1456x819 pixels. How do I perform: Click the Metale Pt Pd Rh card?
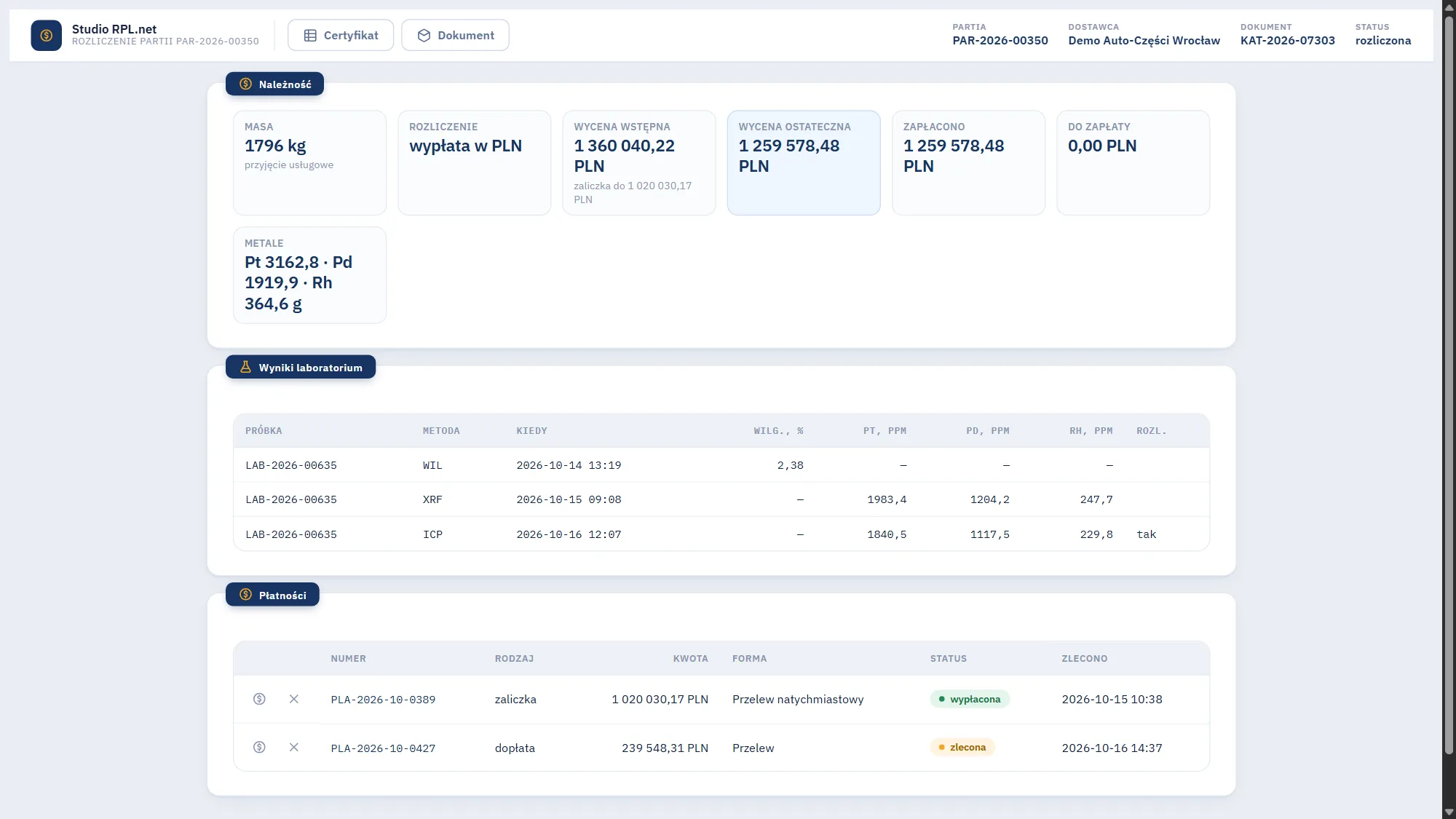[309, 275]
